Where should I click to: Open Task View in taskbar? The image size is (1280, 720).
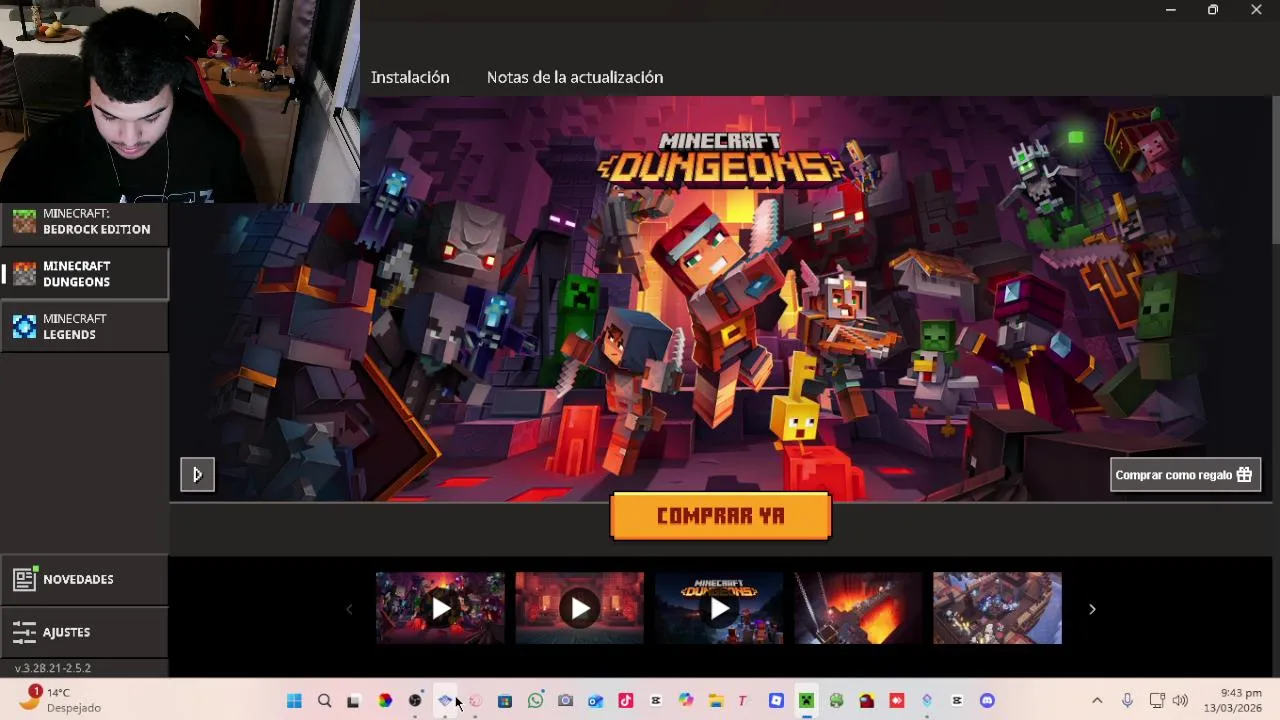[353, 701]
